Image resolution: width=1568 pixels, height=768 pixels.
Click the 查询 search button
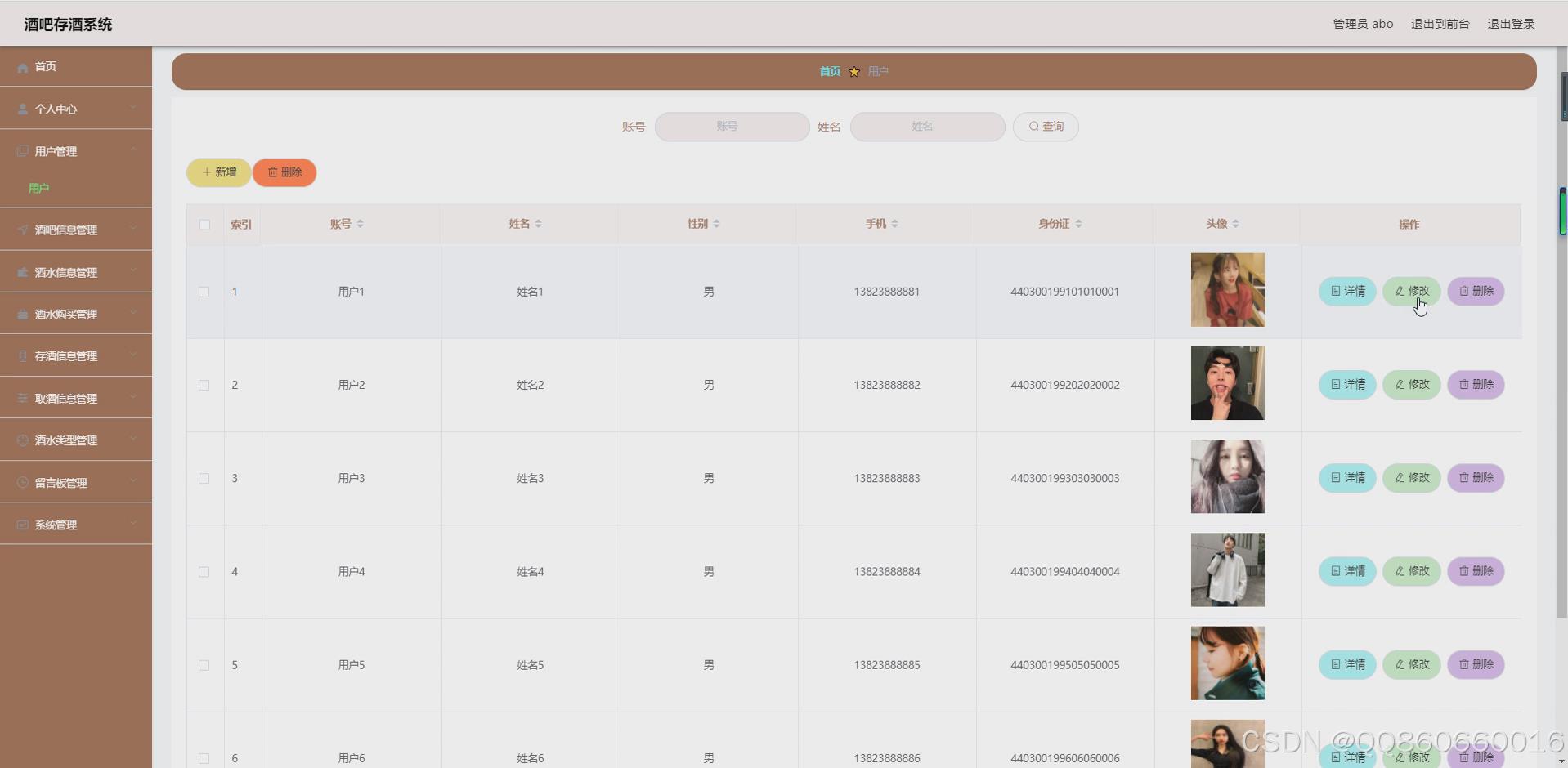coord(1046,127)
